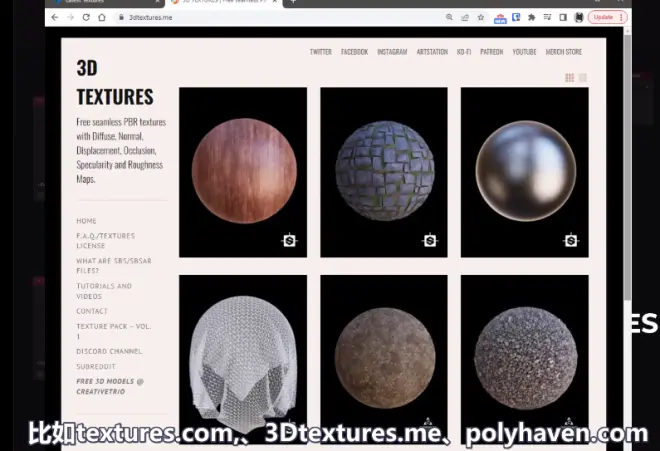The image size is (660, 451).
Task: Open the KO-FI nav link
Action: point(464,52)
